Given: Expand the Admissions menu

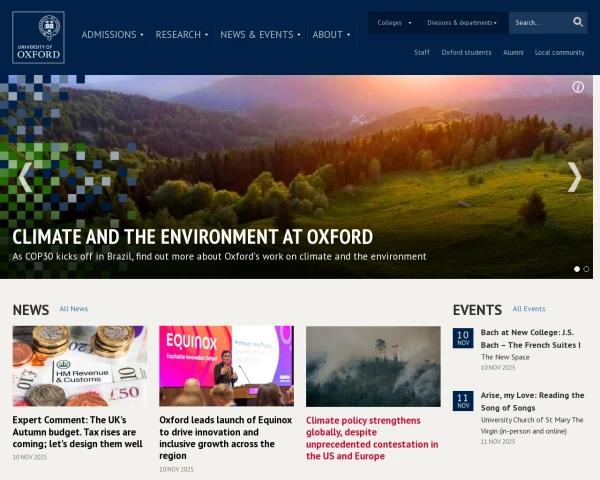Looking at the screenshot, I should click(x=112, y=34).
